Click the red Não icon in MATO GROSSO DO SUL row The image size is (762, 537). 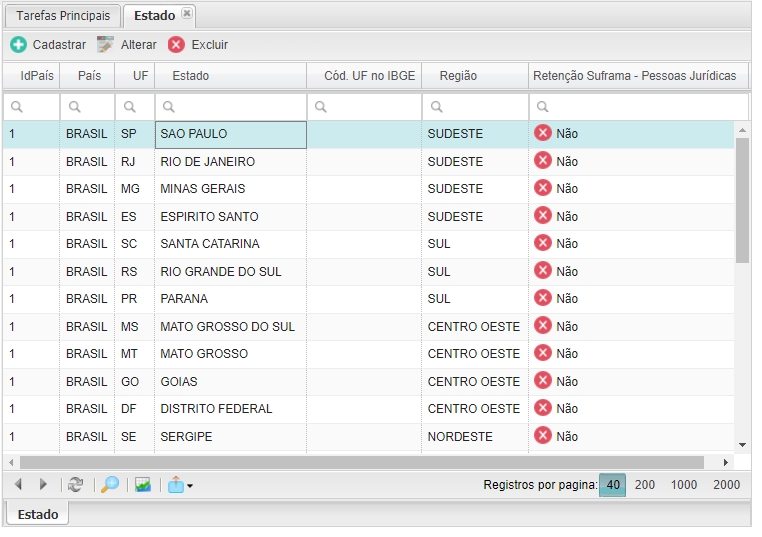[543, 325]
